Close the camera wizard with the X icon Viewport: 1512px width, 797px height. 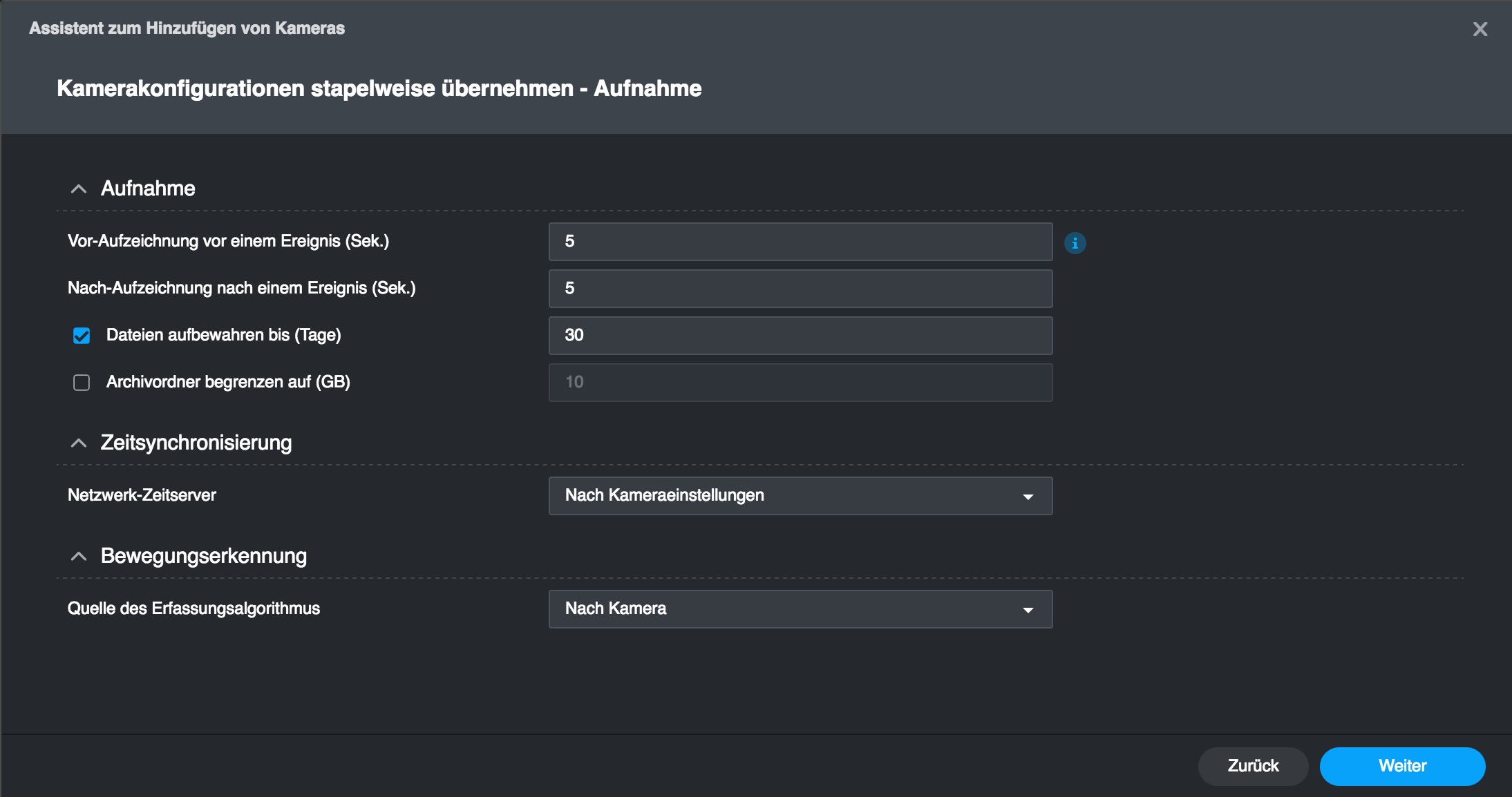(1480, 29)
